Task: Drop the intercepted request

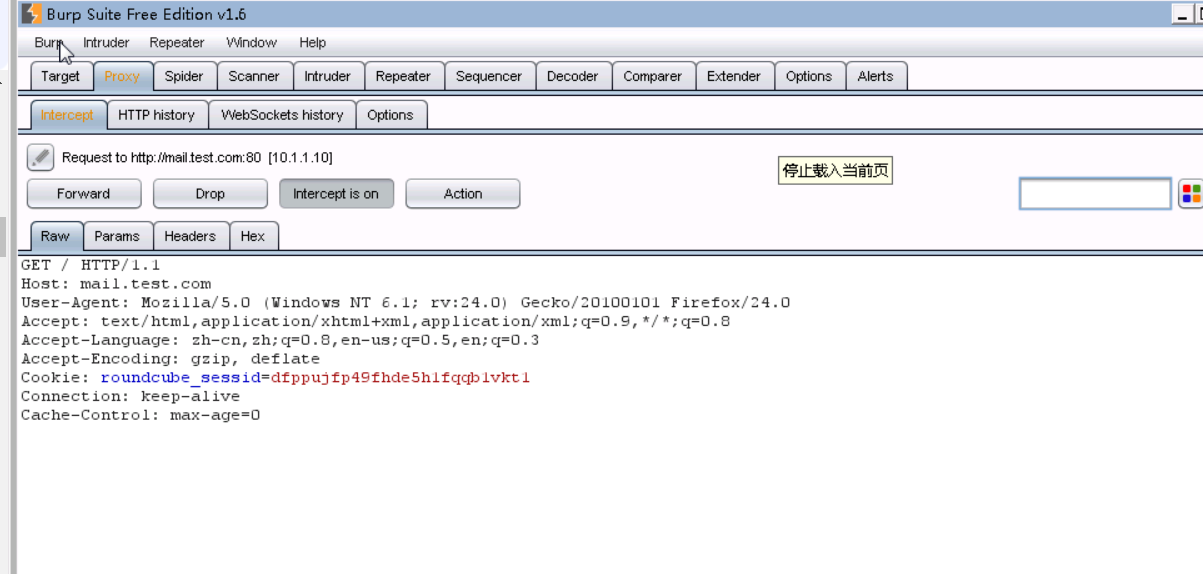Action: pyautogui.click(x=210, y=194)
